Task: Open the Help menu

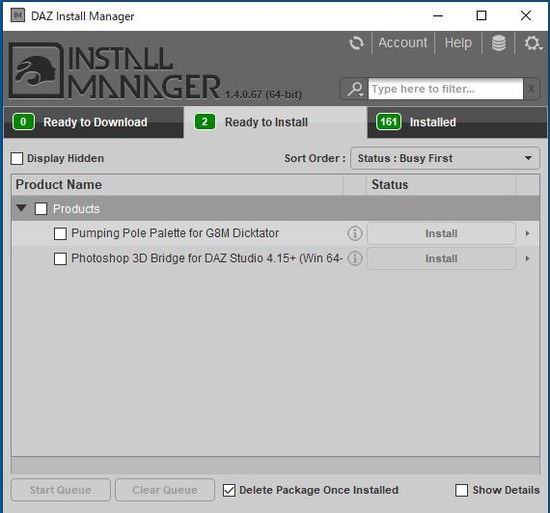Action: pyautogui.click(x=458, y=43)
